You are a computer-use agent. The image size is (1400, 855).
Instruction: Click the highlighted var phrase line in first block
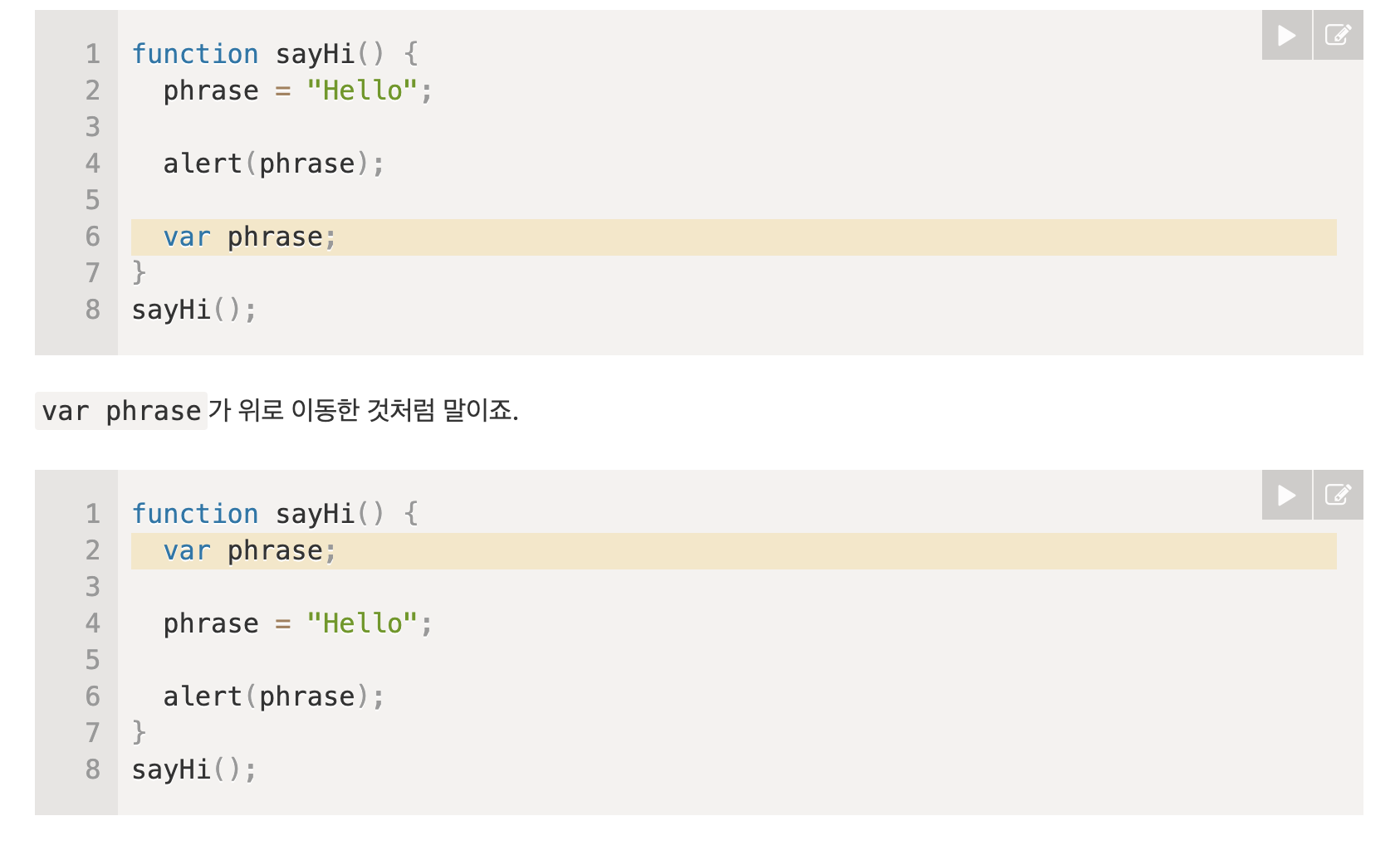247,237
